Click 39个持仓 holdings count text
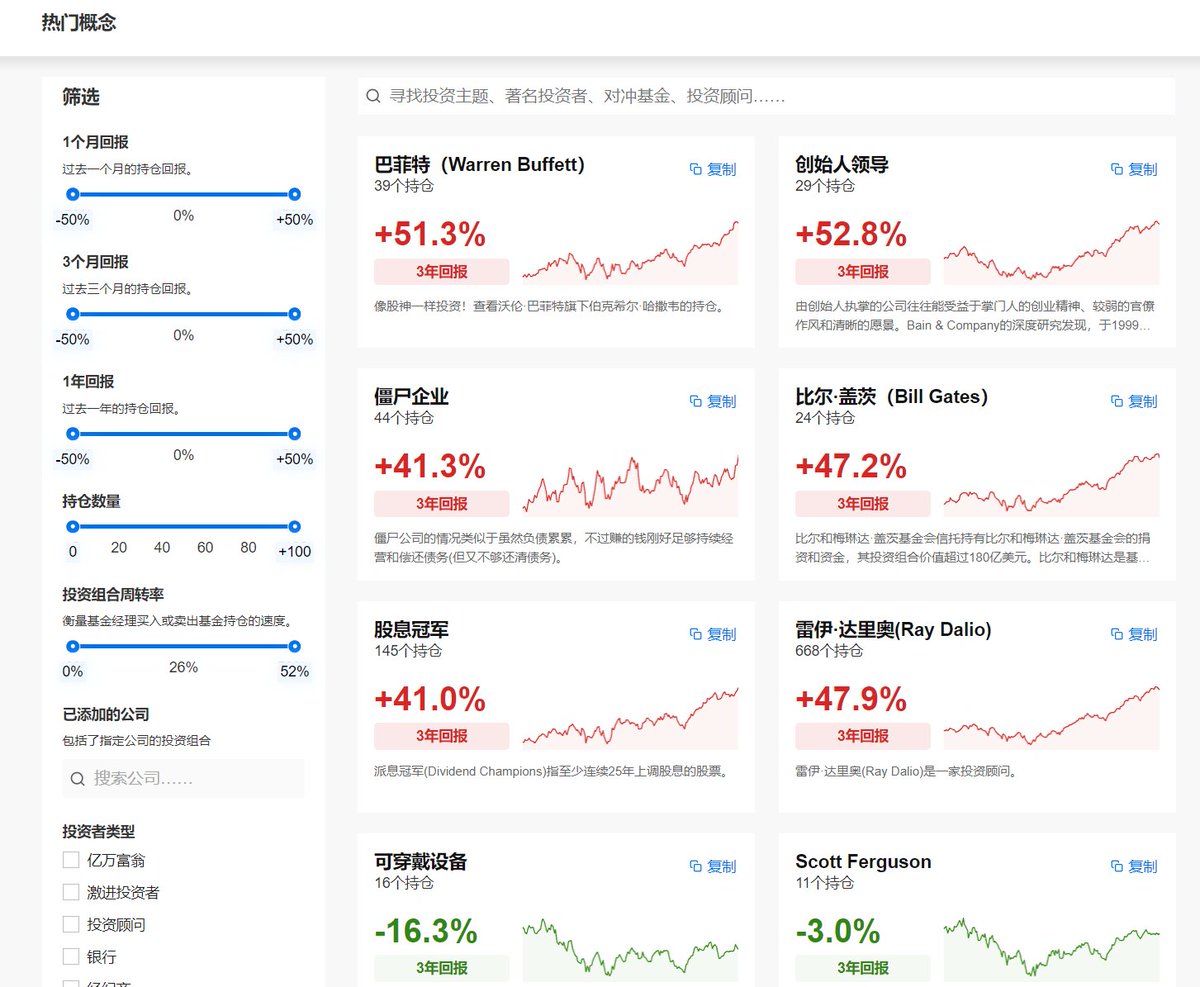The image size is (1200, 987). click(x=404, y=186)
